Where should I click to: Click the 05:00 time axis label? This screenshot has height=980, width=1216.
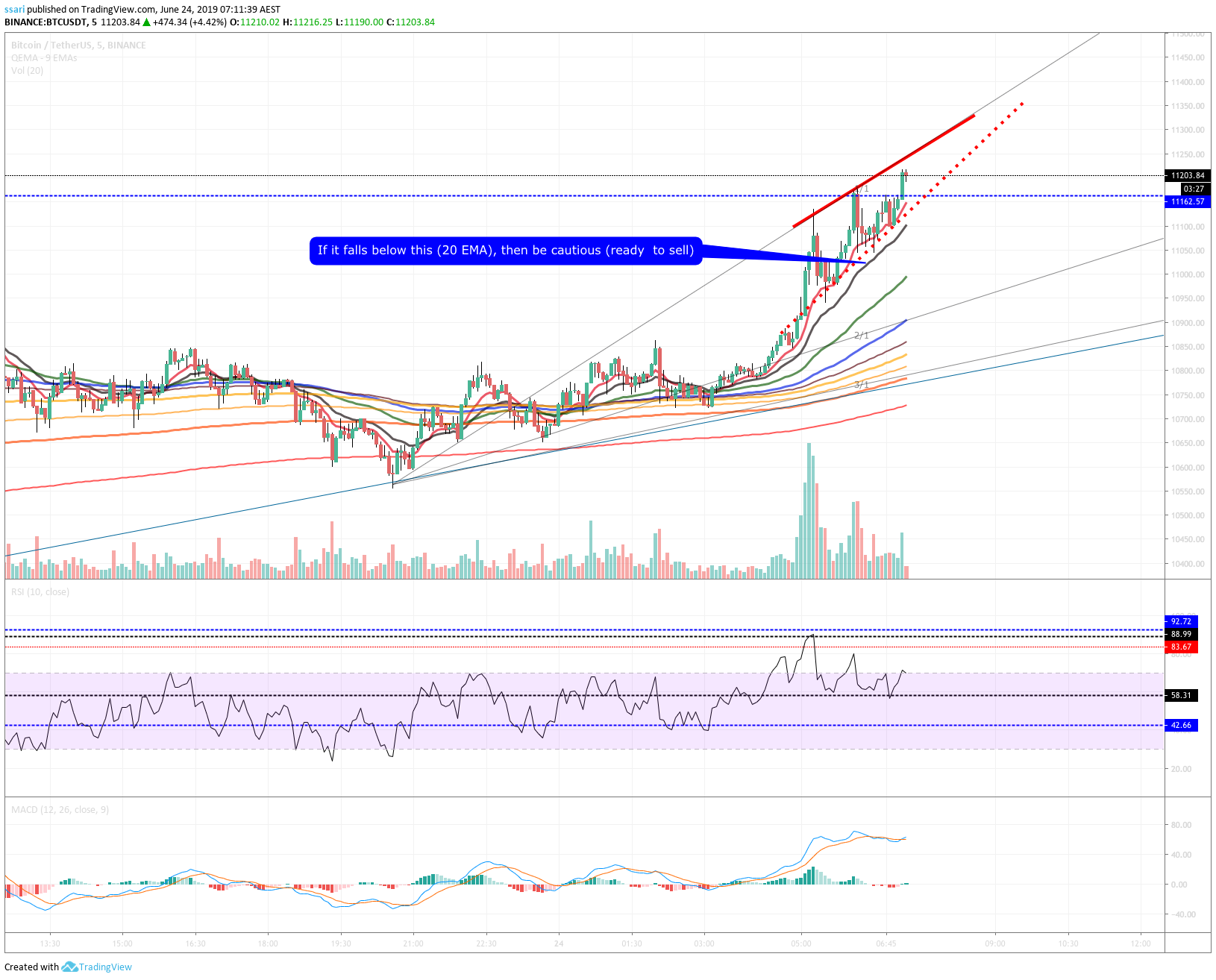click(x=801, y=943)
